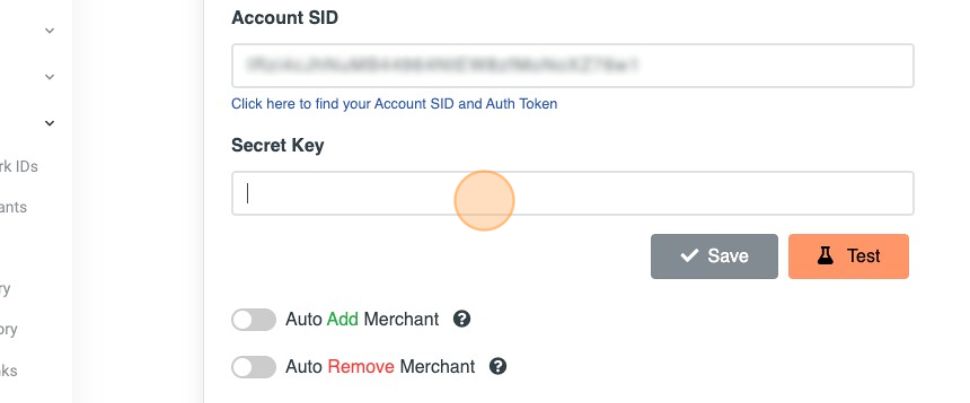Click help icon beside Auto Remove Merchant
970x403 pixels.
click(498, 366)
